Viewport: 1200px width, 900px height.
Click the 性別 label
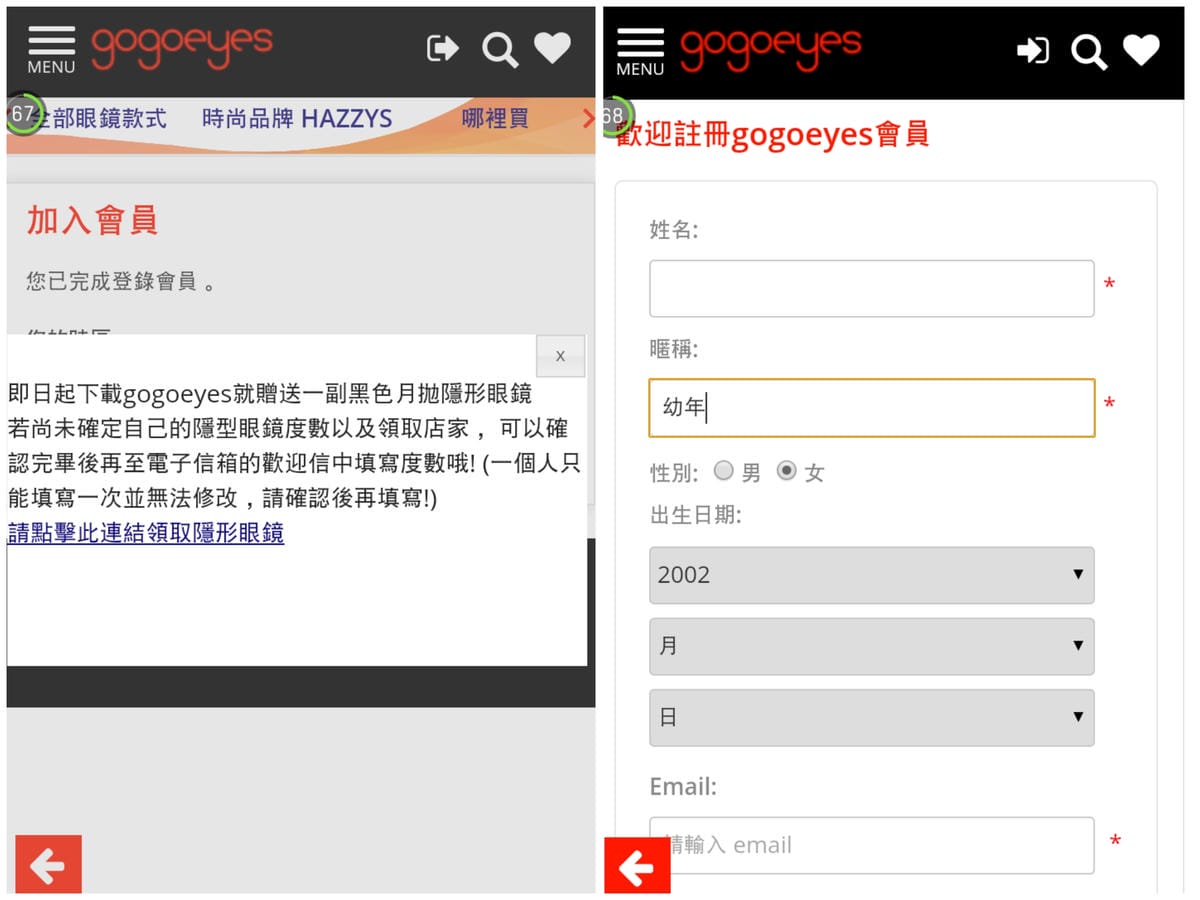tap(674, 472)
